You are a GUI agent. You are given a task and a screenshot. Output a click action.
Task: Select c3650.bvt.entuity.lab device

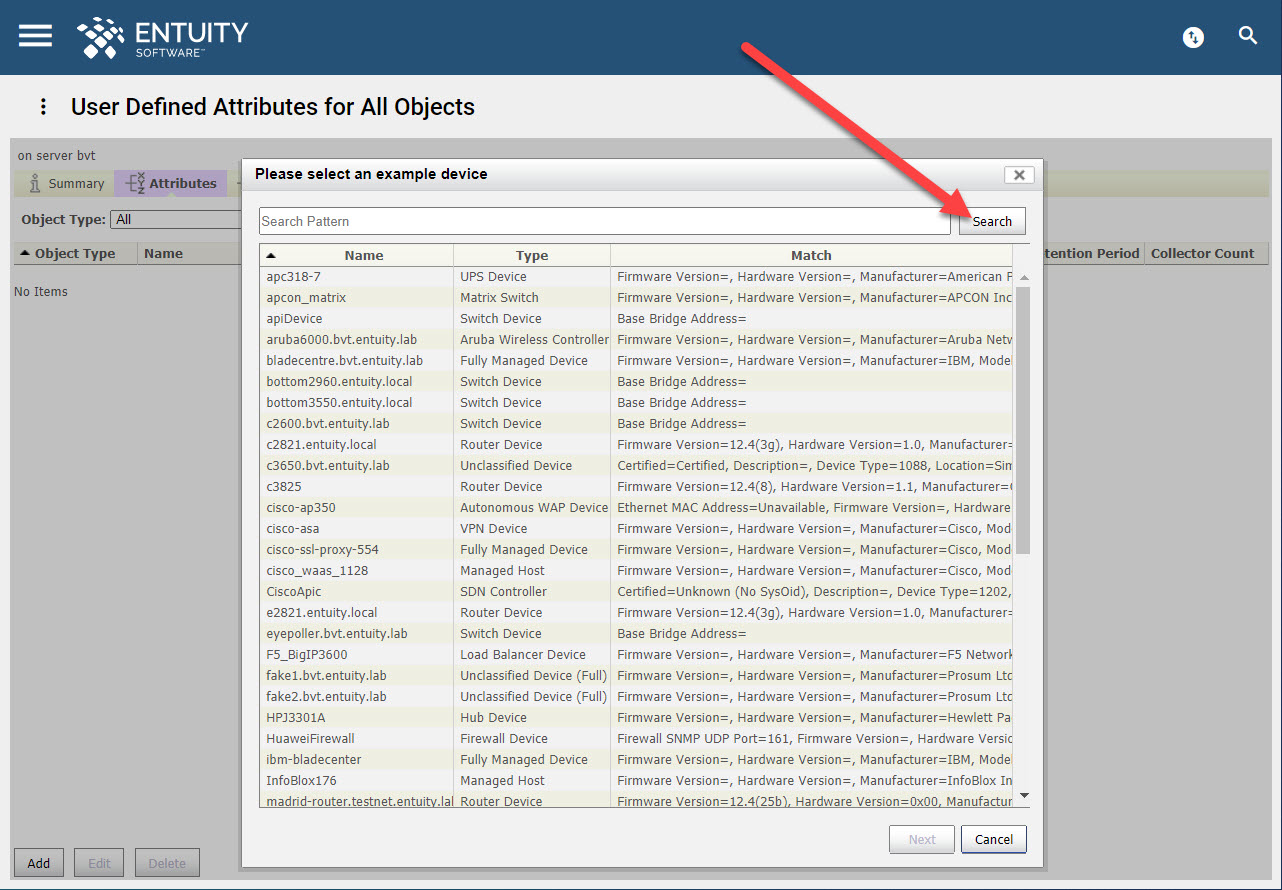pos(636,466)
